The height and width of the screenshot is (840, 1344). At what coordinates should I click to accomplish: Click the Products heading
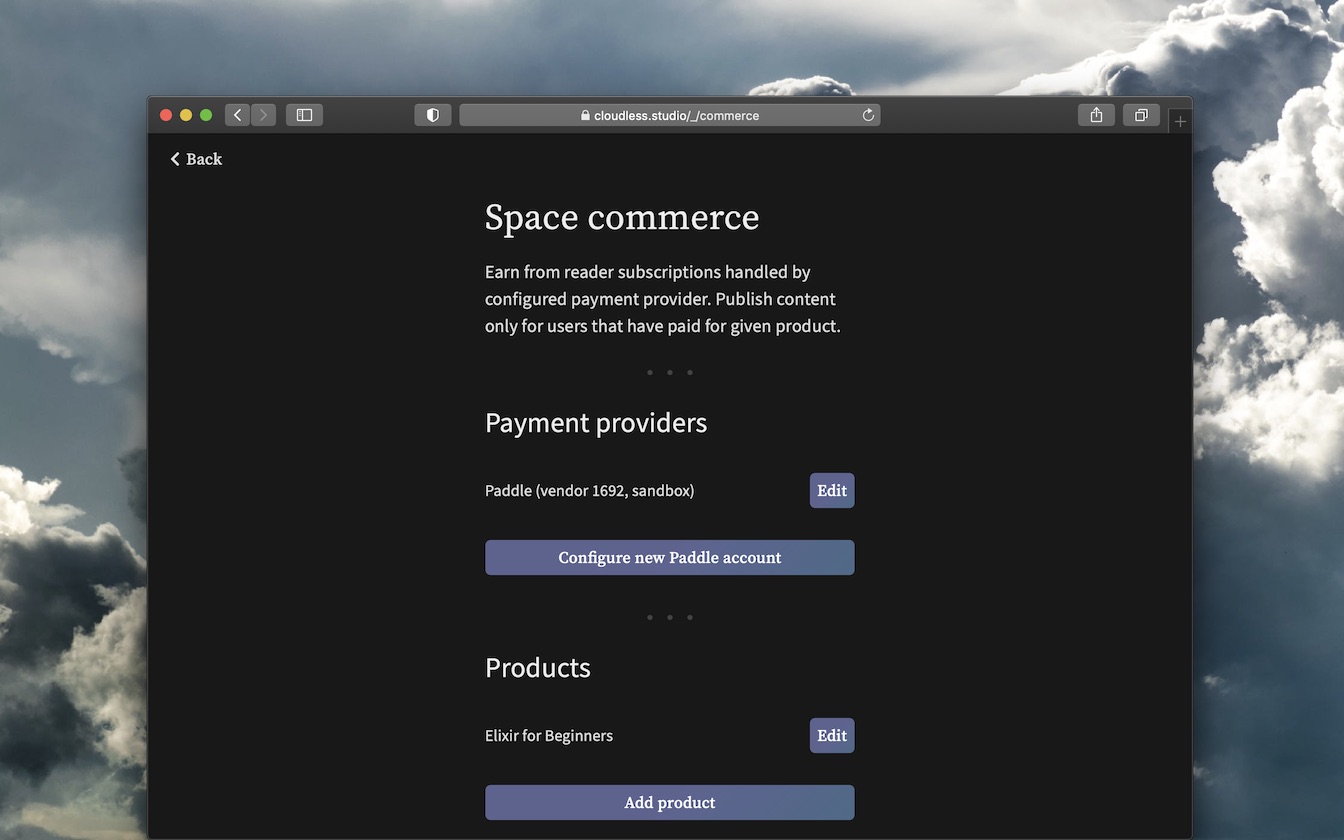point(538,668)
